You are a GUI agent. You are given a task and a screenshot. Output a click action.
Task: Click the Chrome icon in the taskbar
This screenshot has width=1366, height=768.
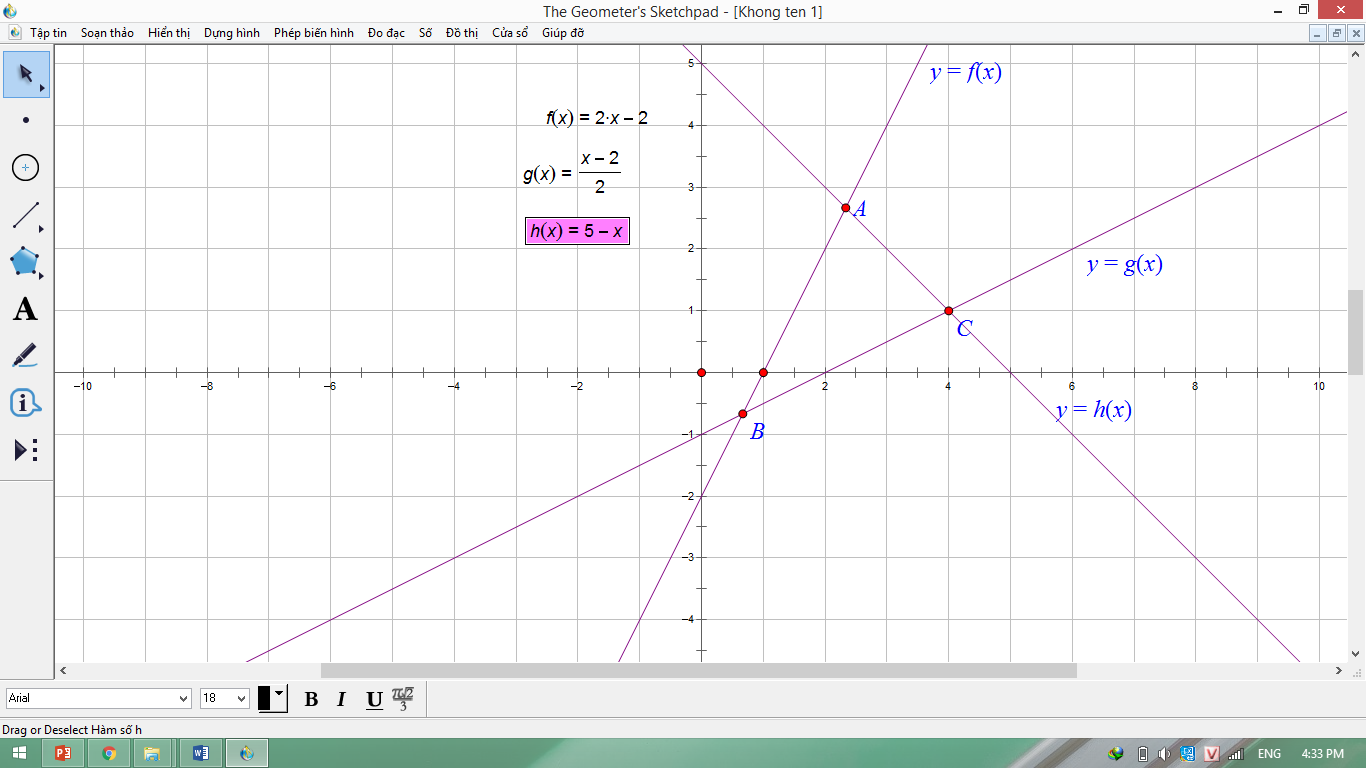108,753
